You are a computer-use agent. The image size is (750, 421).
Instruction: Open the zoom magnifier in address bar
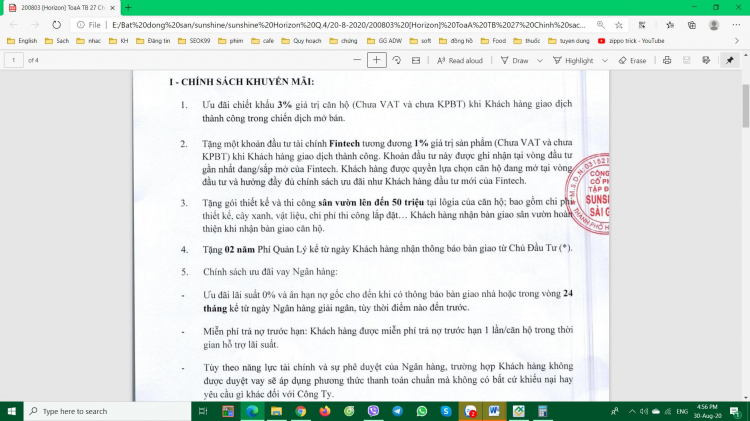pyautogui.click(x=600, y=25)
